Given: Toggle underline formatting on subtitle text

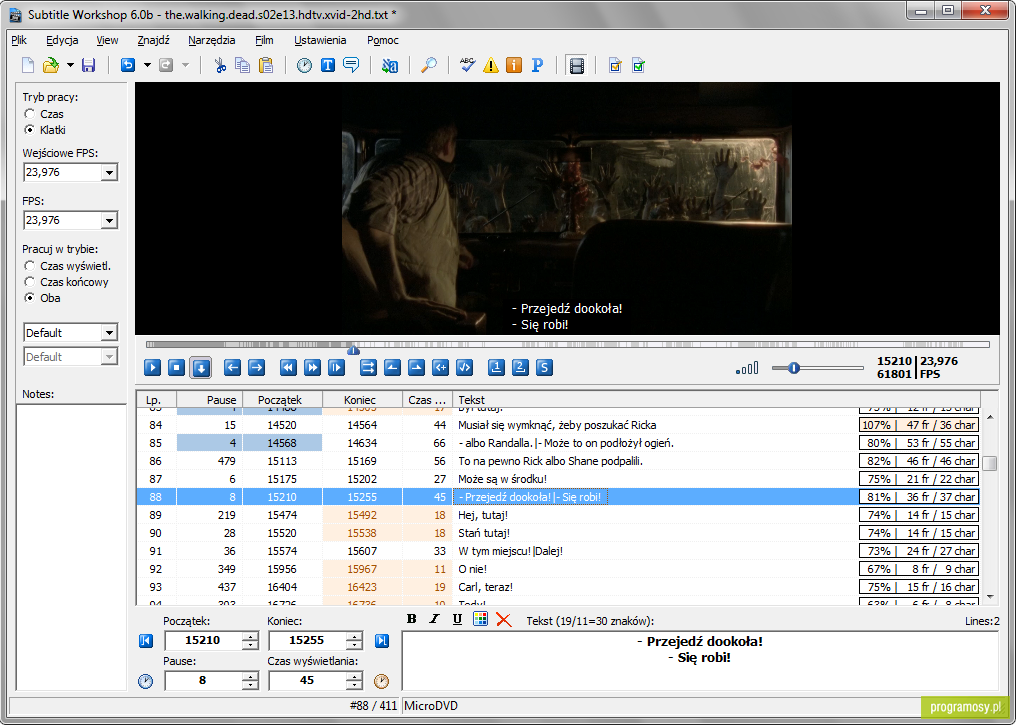Looking at the screenshot, I should [x=457, y=619].
